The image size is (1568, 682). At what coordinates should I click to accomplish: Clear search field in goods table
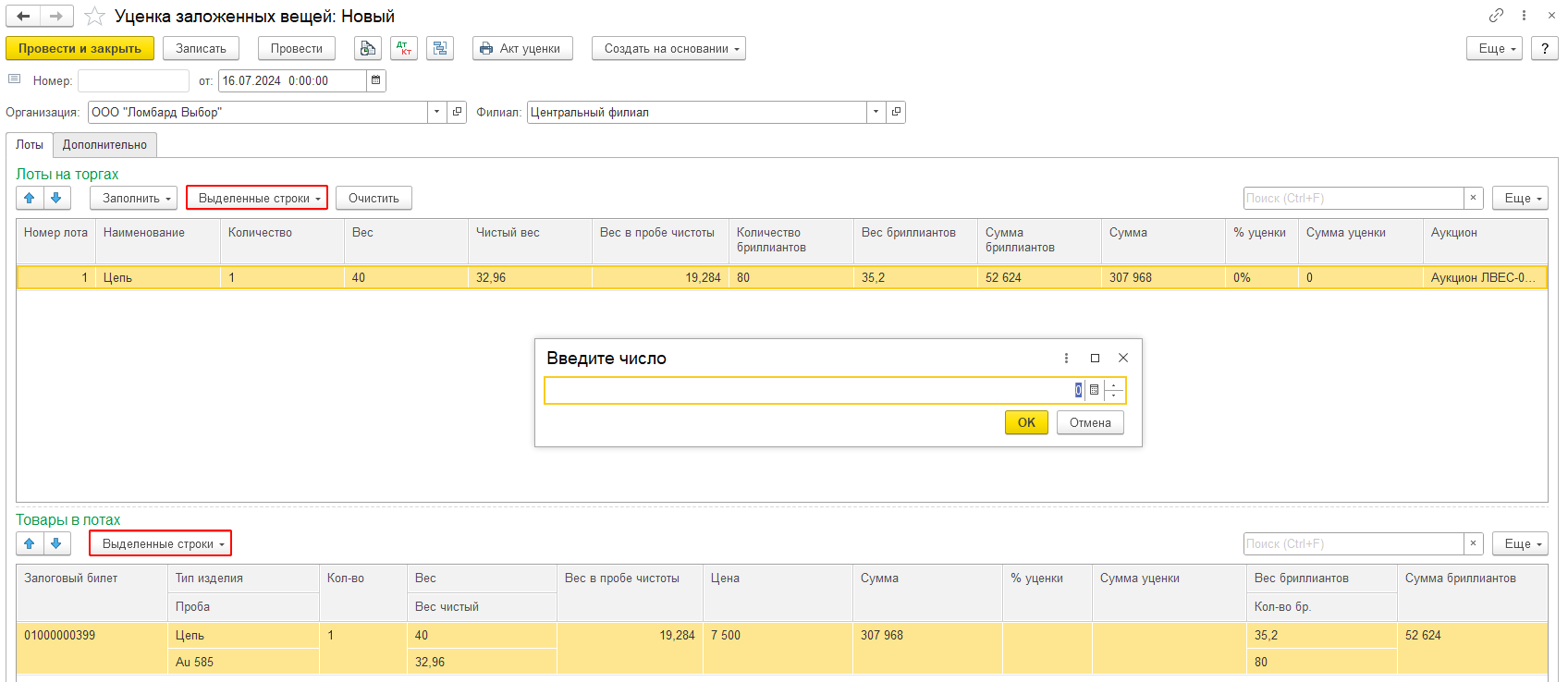1474,543
